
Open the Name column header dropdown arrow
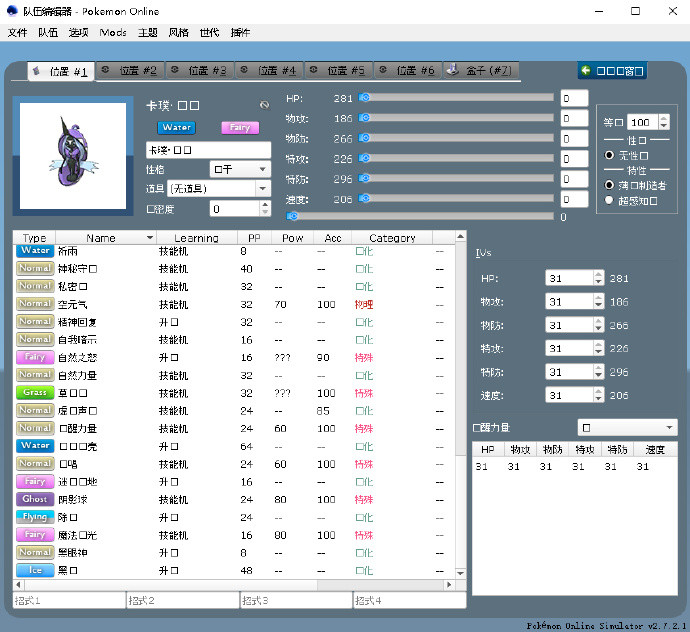click(150, 238)
